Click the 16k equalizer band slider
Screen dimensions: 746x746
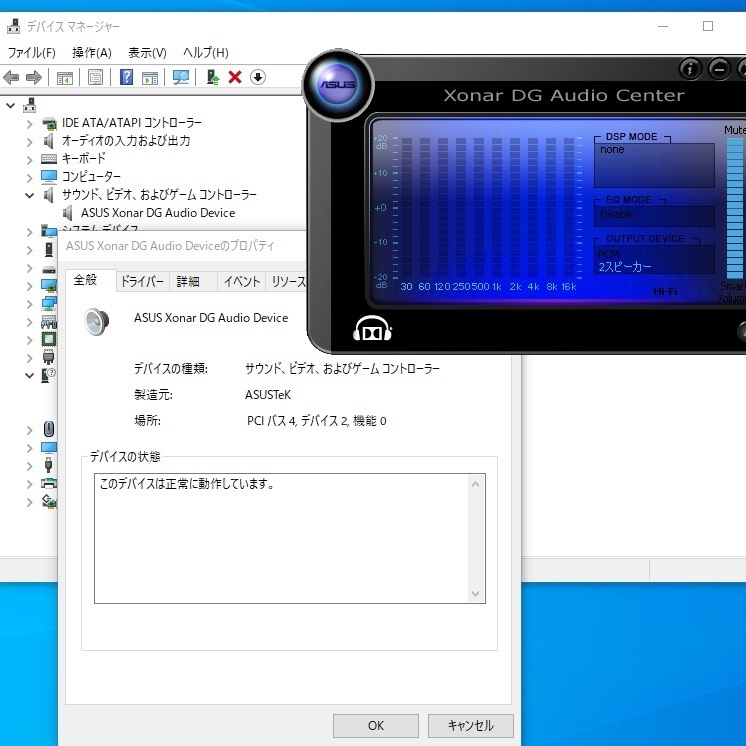pos(569,207)
